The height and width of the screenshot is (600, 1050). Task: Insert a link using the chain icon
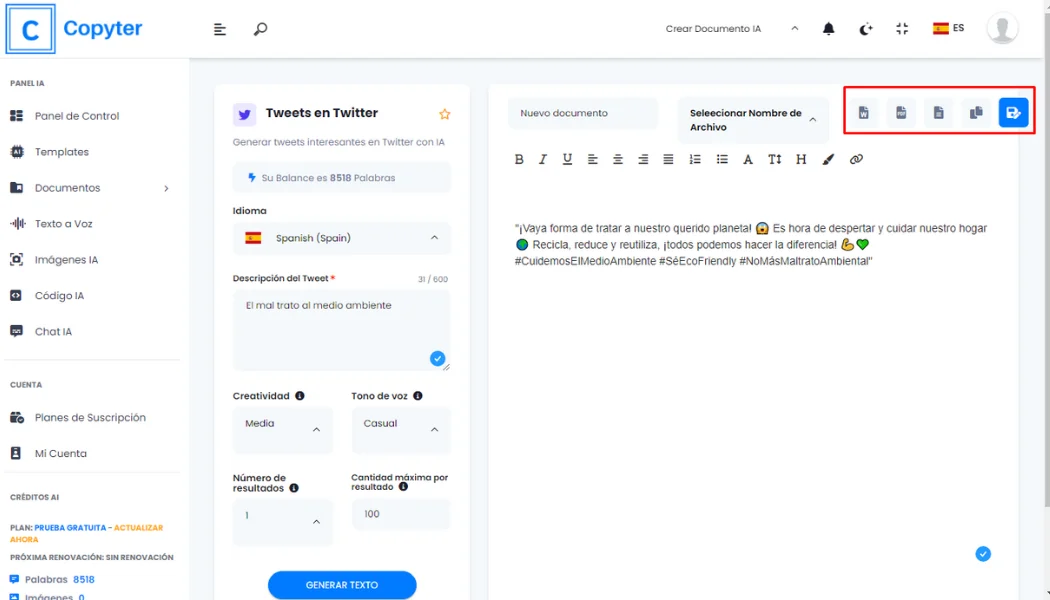point(856,159)
